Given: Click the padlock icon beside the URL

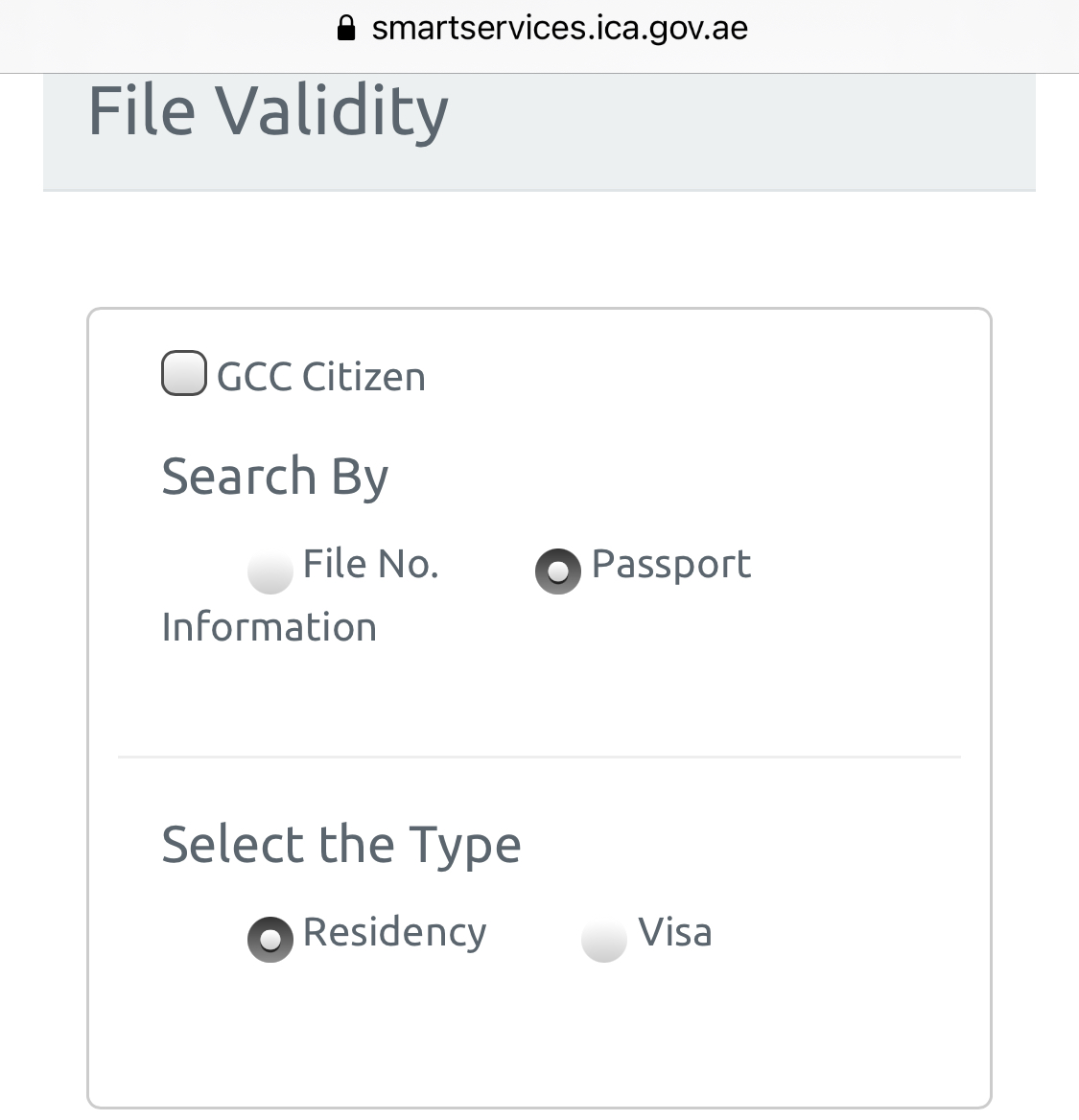Looking at the screenshot, I should point(346,28).
